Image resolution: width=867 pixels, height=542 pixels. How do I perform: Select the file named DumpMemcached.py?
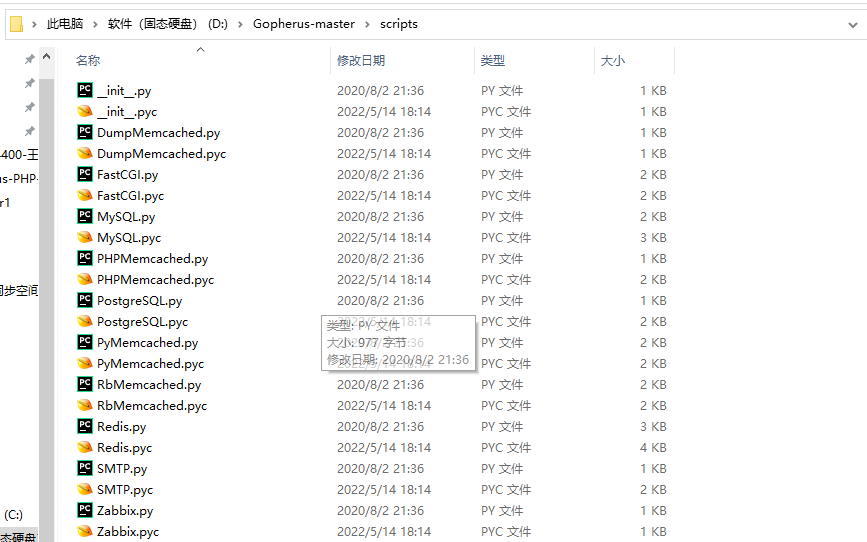pos(158,133)
